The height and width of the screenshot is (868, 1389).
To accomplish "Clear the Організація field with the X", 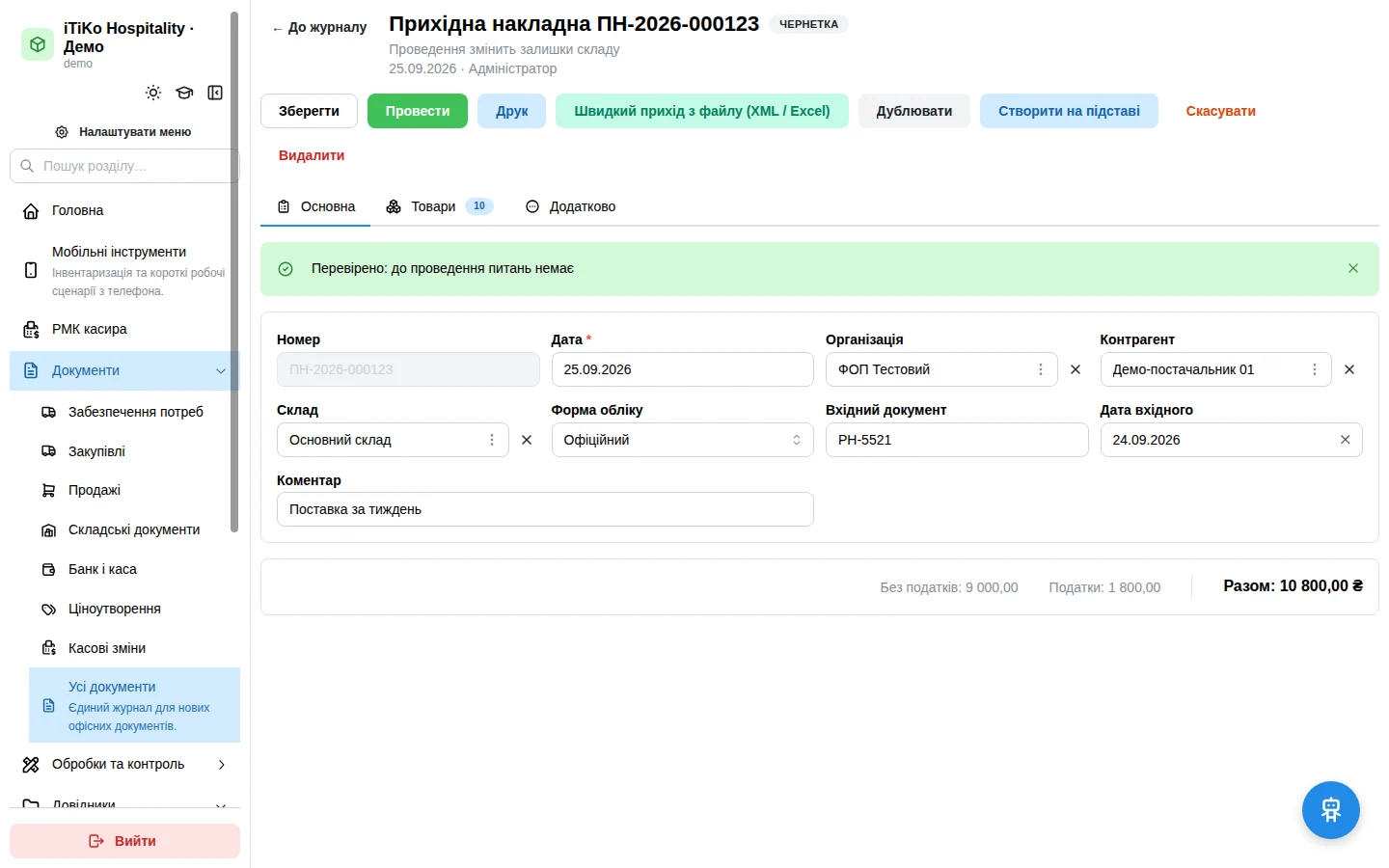I will pyautogui.click(x=1076, y=369).
